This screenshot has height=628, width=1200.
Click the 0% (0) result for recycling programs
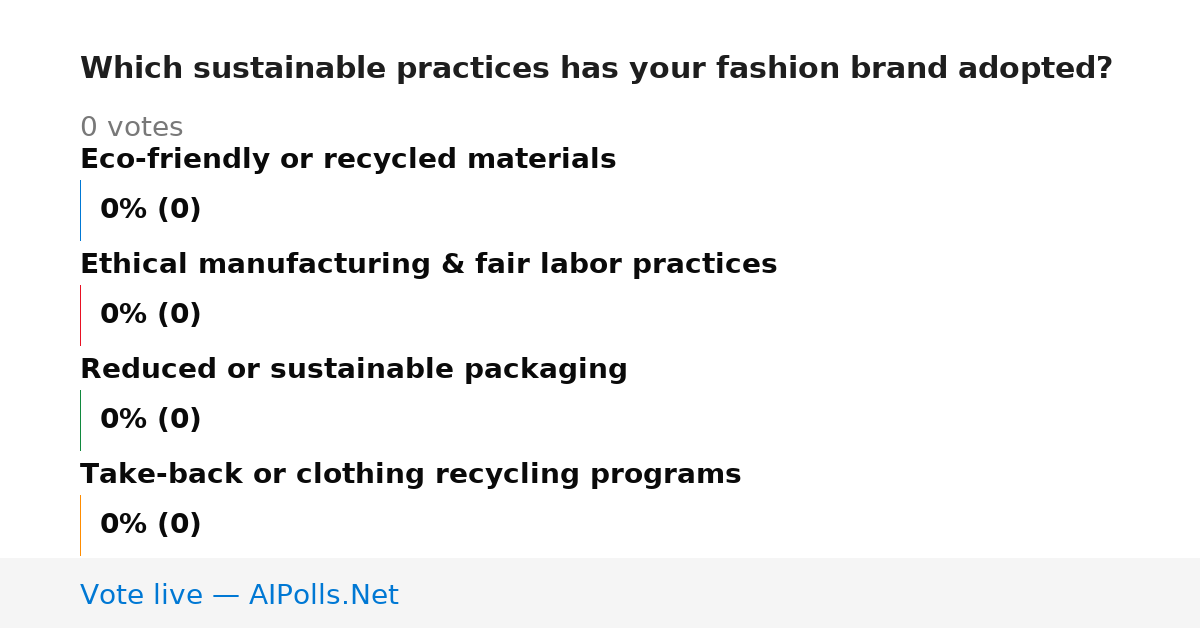tap(151, 525)
